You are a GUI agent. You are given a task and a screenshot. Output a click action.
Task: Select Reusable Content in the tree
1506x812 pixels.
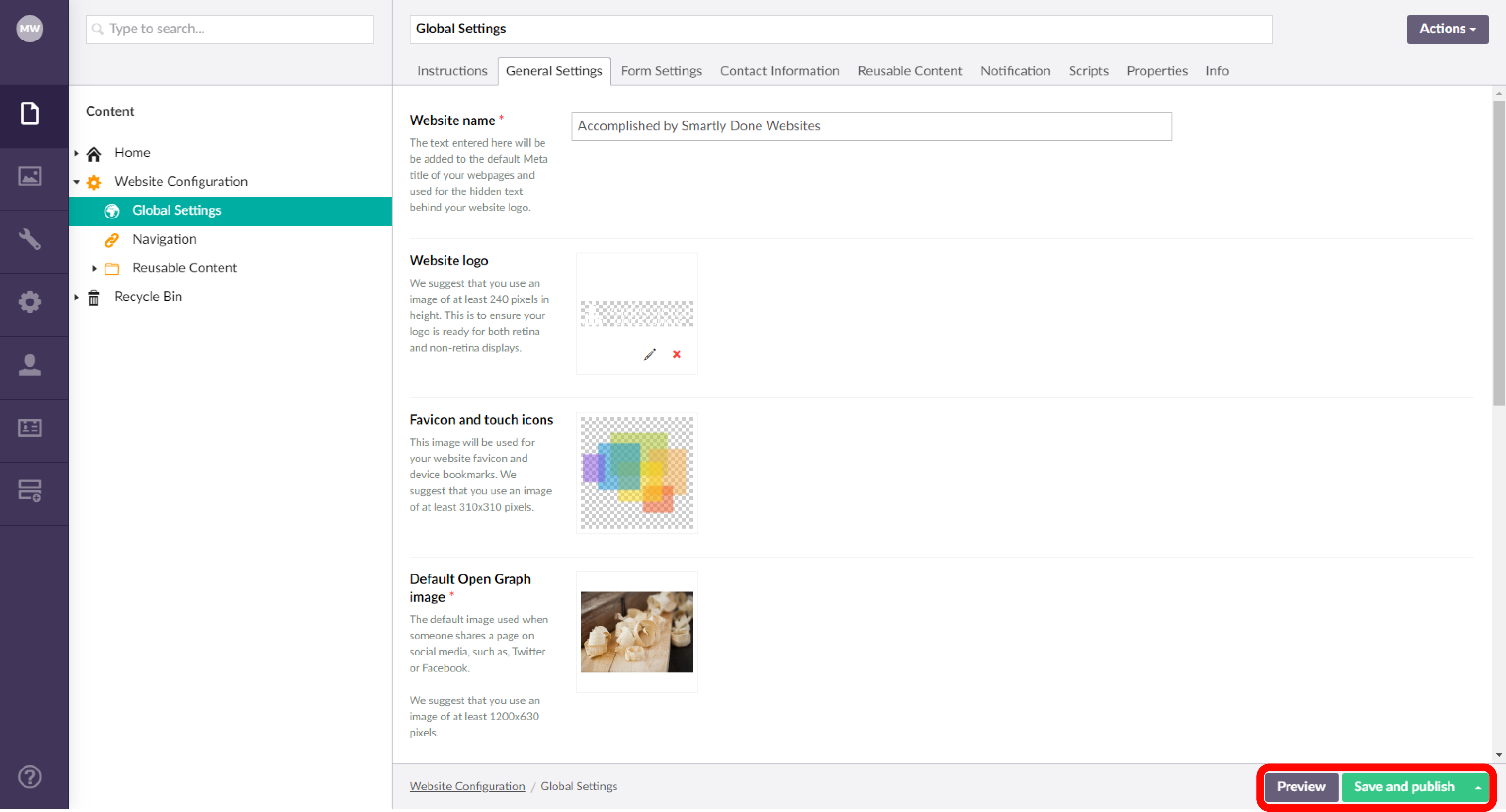184,268
